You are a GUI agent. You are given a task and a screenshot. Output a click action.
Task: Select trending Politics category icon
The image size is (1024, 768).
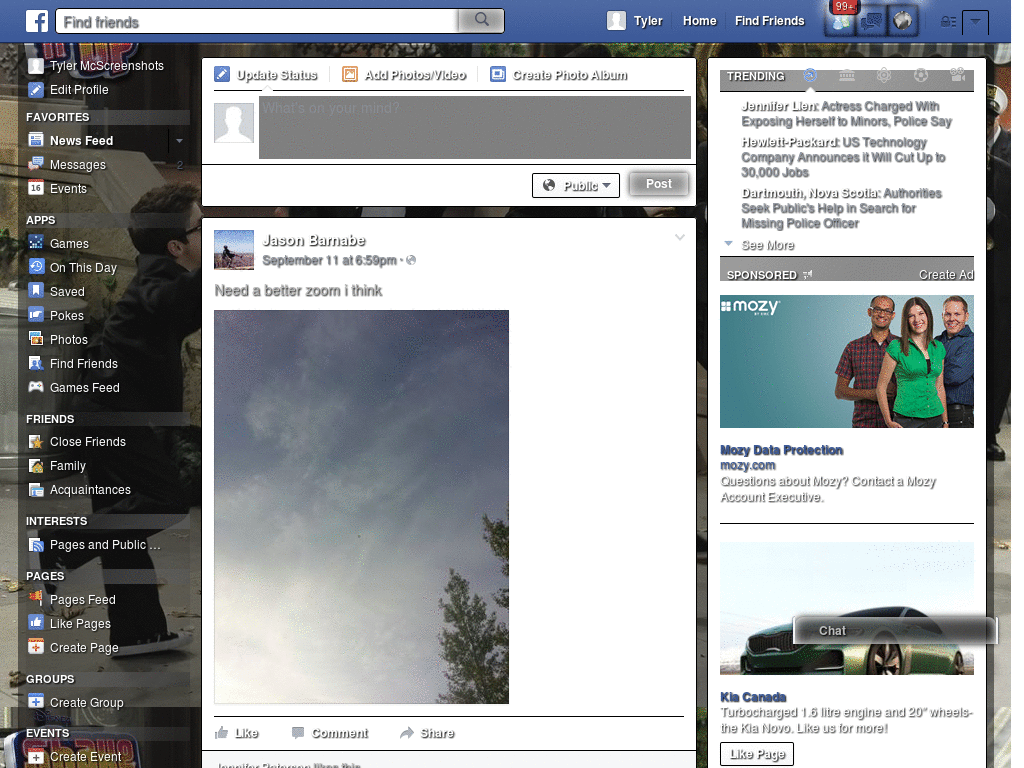847,76
